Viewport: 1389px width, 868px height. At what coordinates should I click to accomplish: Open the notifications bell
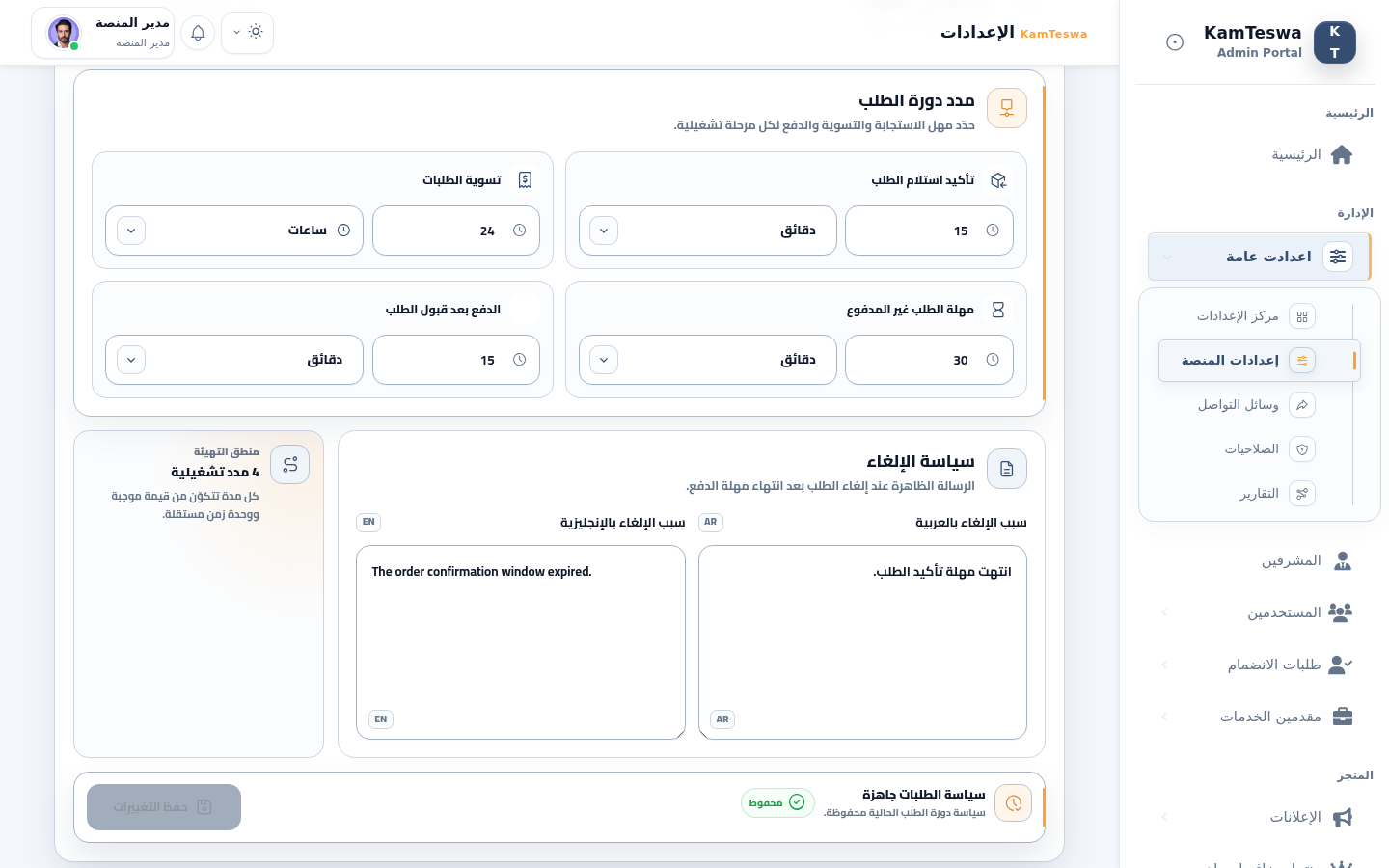pyautogui.click(x=198, y=33)
